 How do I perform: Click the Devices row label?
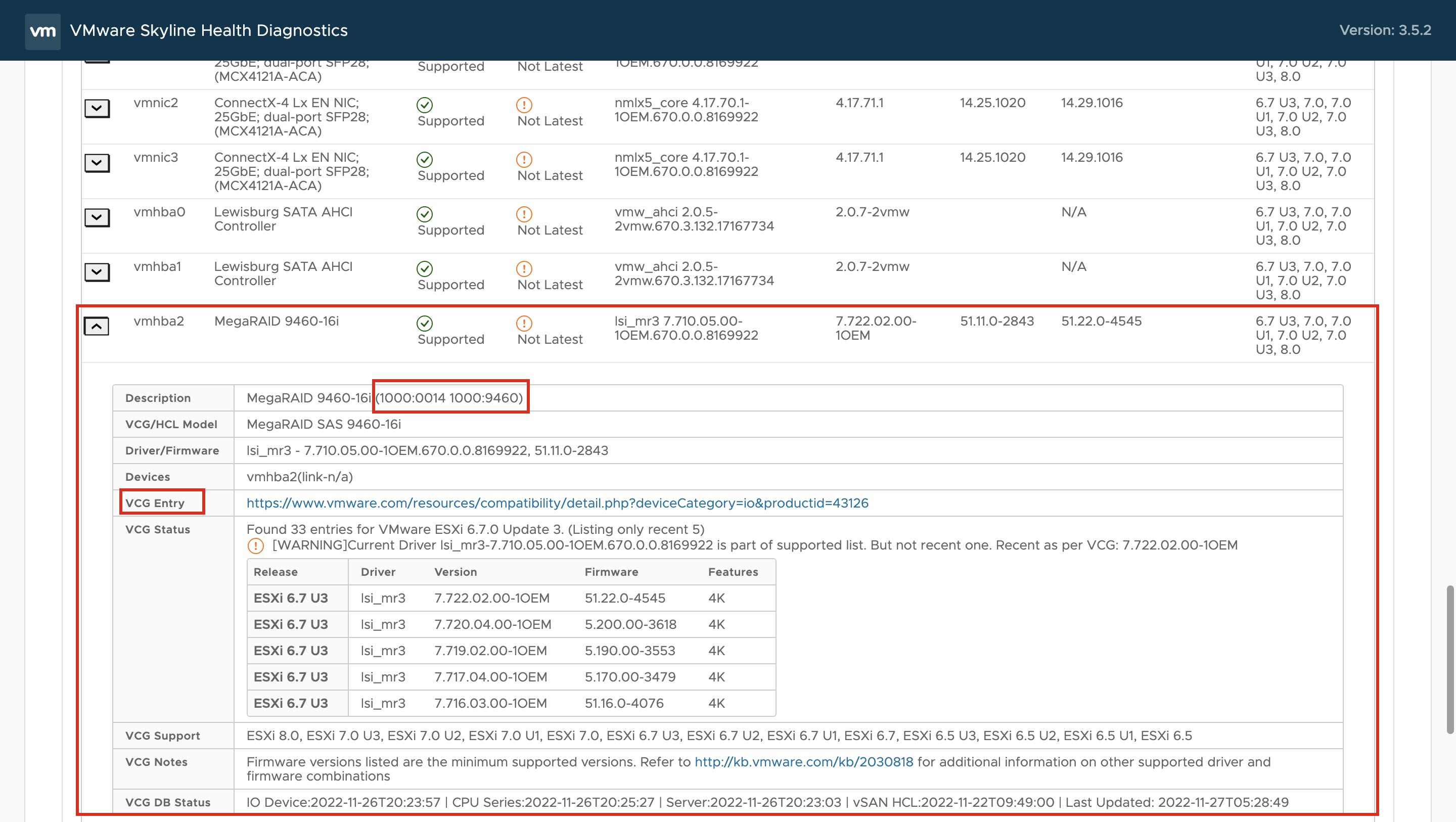tap(148, 477)
